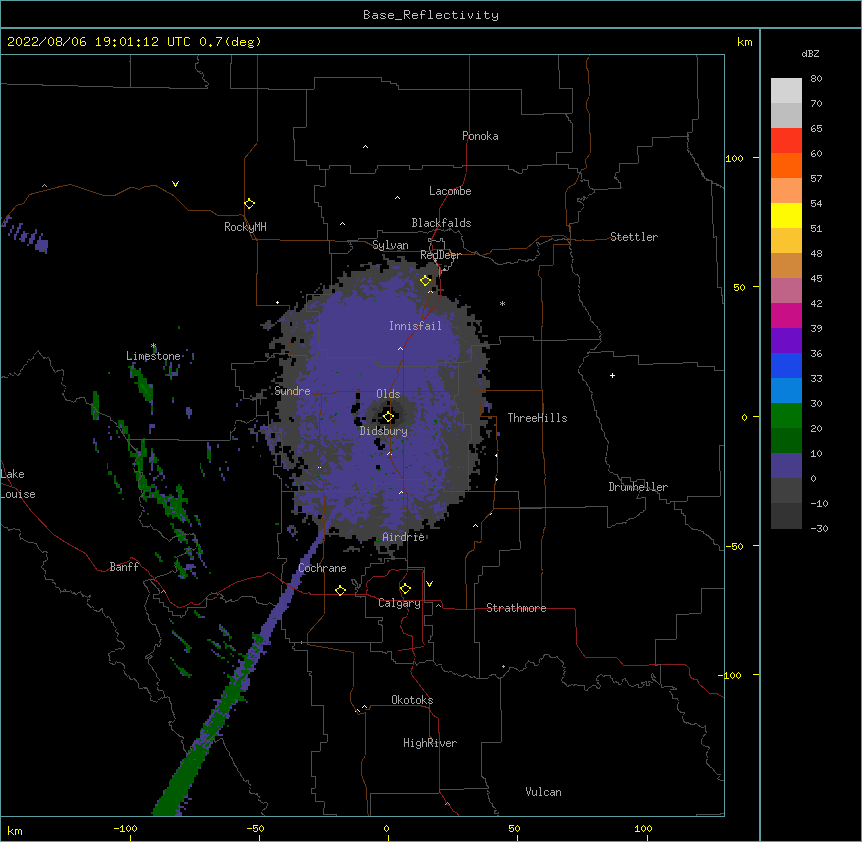
Task: Click the Innisfail city label
Action: click(x=415, y=326)
